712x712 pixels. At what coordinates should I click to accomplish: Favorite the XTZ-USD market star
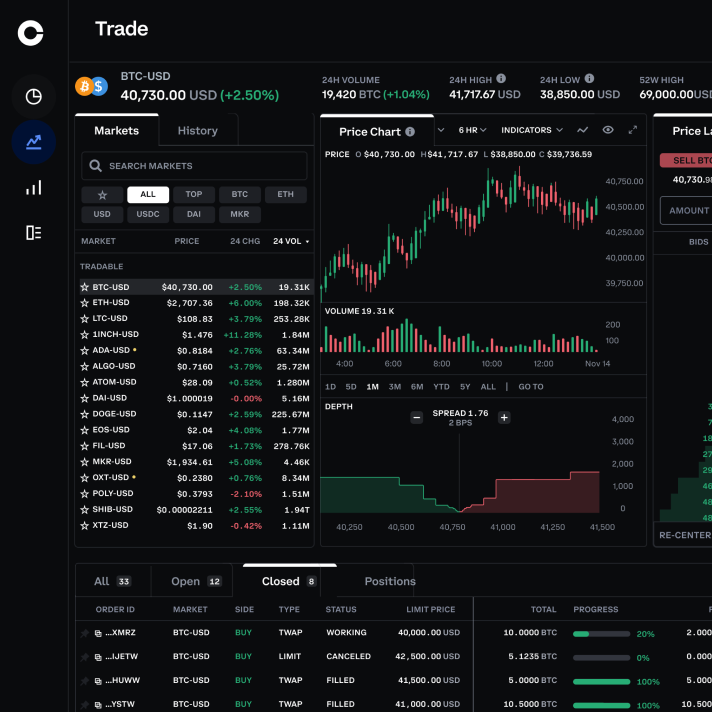(84, 525)
